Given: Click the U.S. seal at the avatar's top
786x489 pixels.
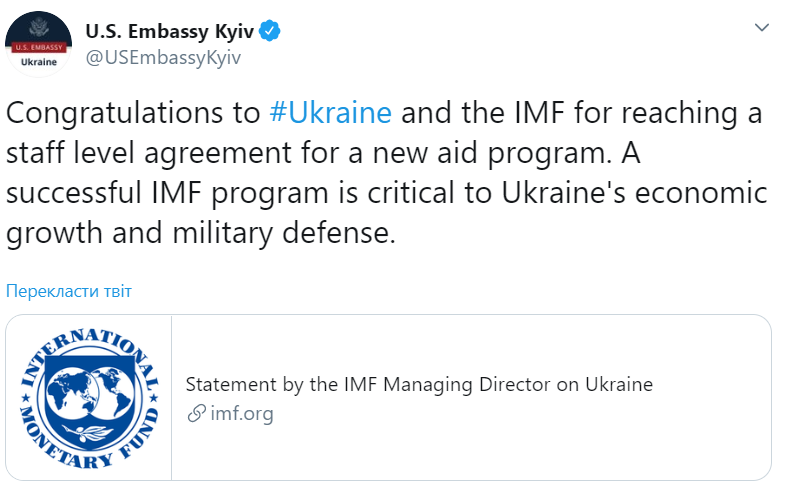Looking at the screenshot, I should [x=39, y=27].
